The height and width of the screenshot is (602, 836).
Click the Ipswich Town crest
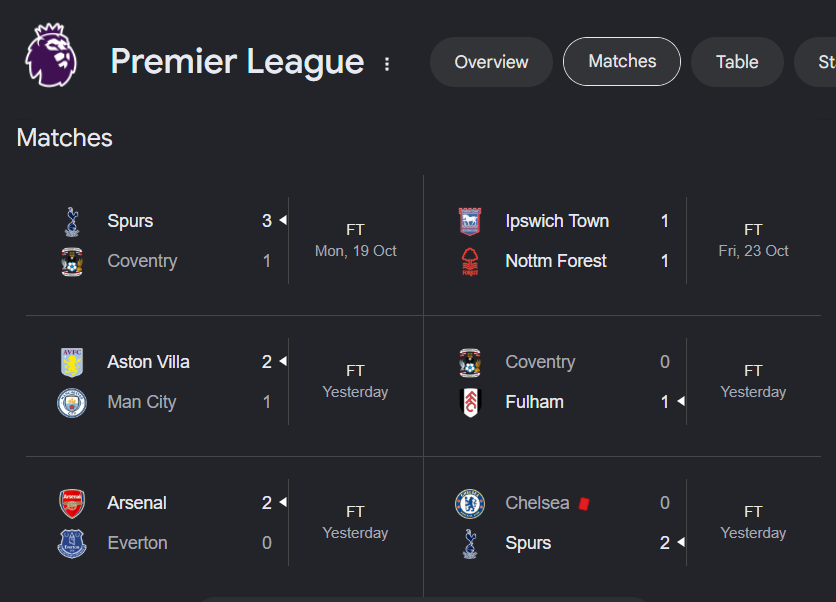click(x=470, y=221)
